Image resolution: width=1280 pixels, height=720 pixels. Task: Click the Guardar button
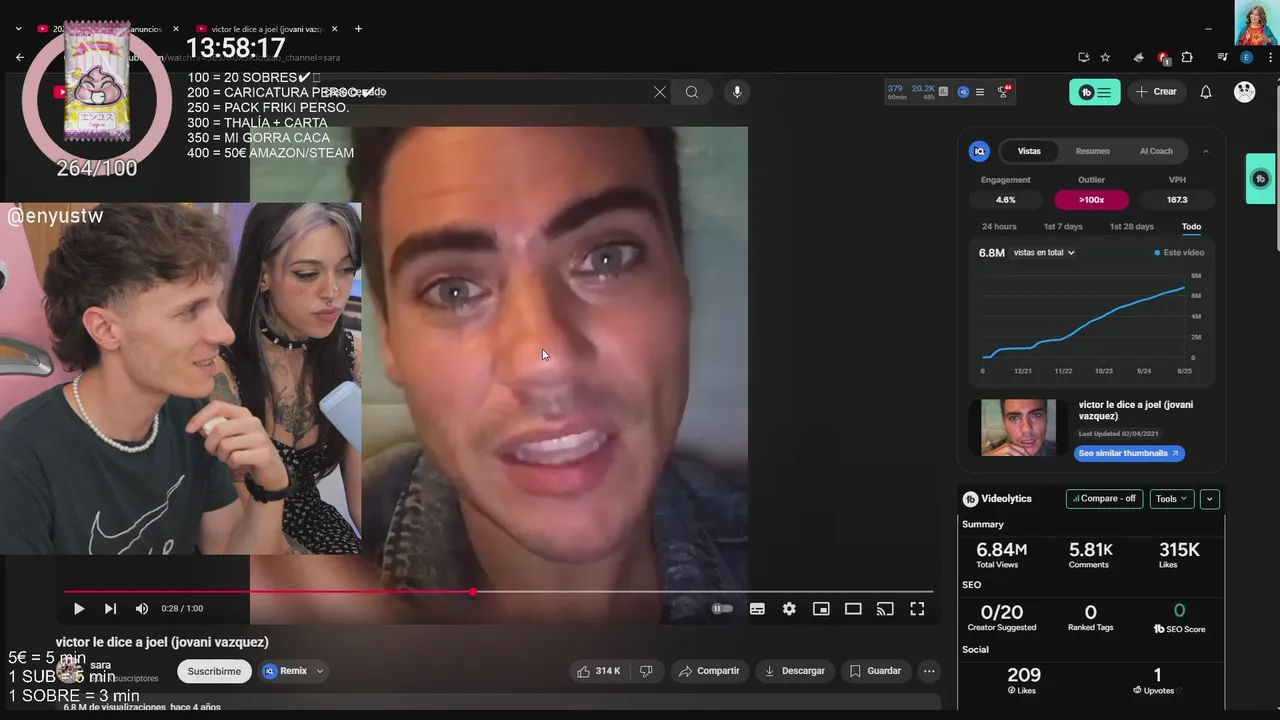click(x=875, y=671)
